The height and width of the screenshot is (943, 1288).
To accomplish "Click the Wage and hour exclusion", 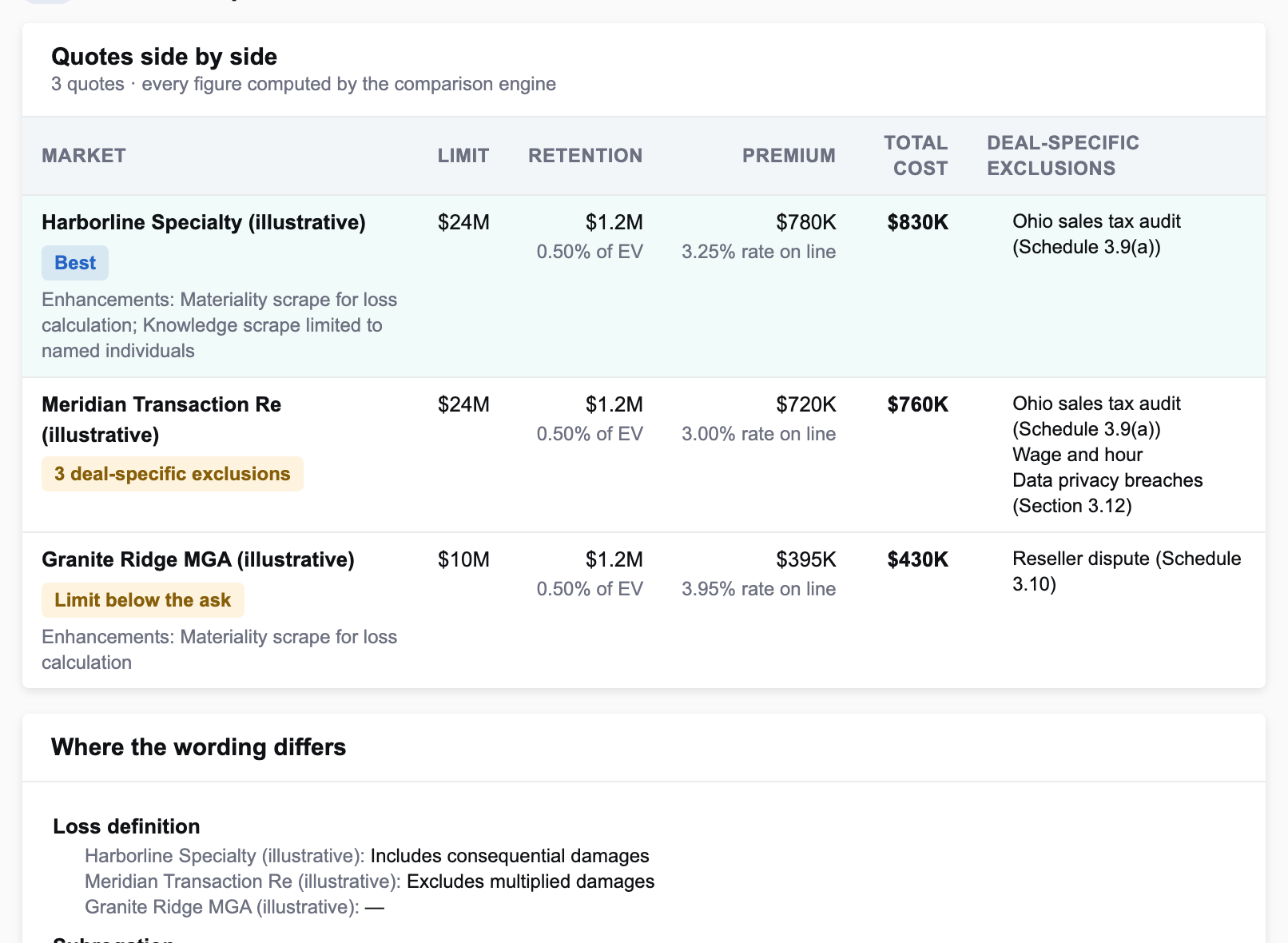I will [x=1078, y=455].
